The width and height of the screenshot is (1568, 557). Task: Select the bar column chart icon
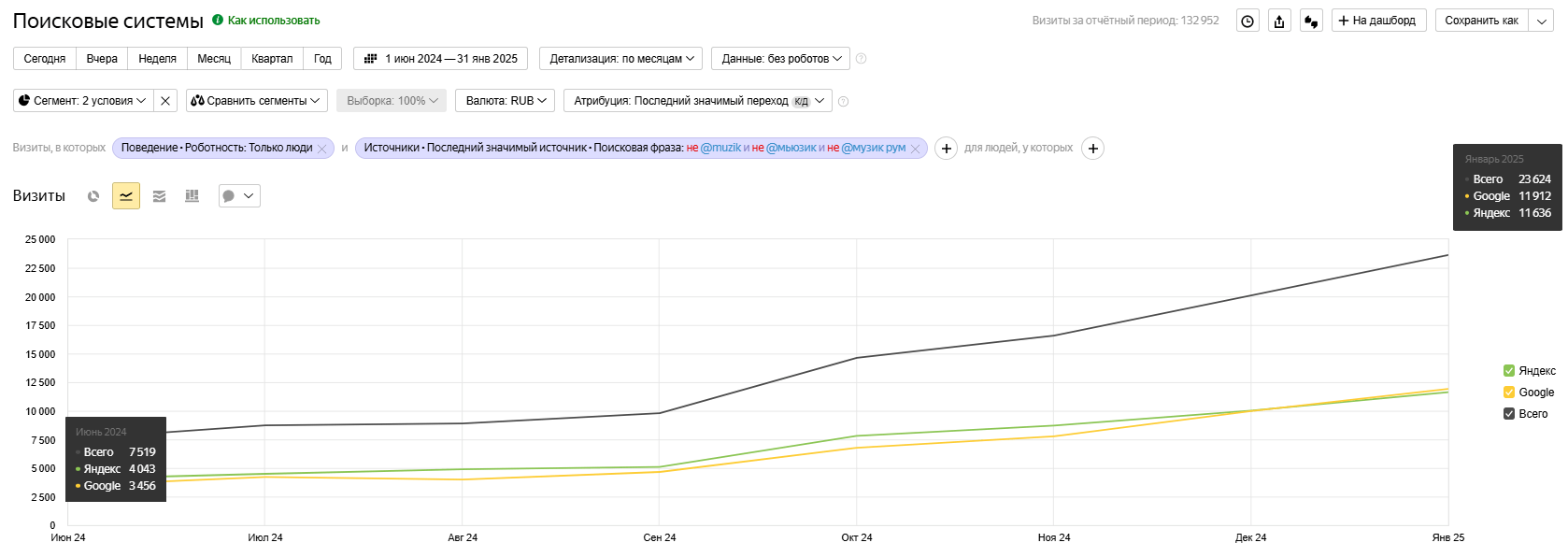192,196
